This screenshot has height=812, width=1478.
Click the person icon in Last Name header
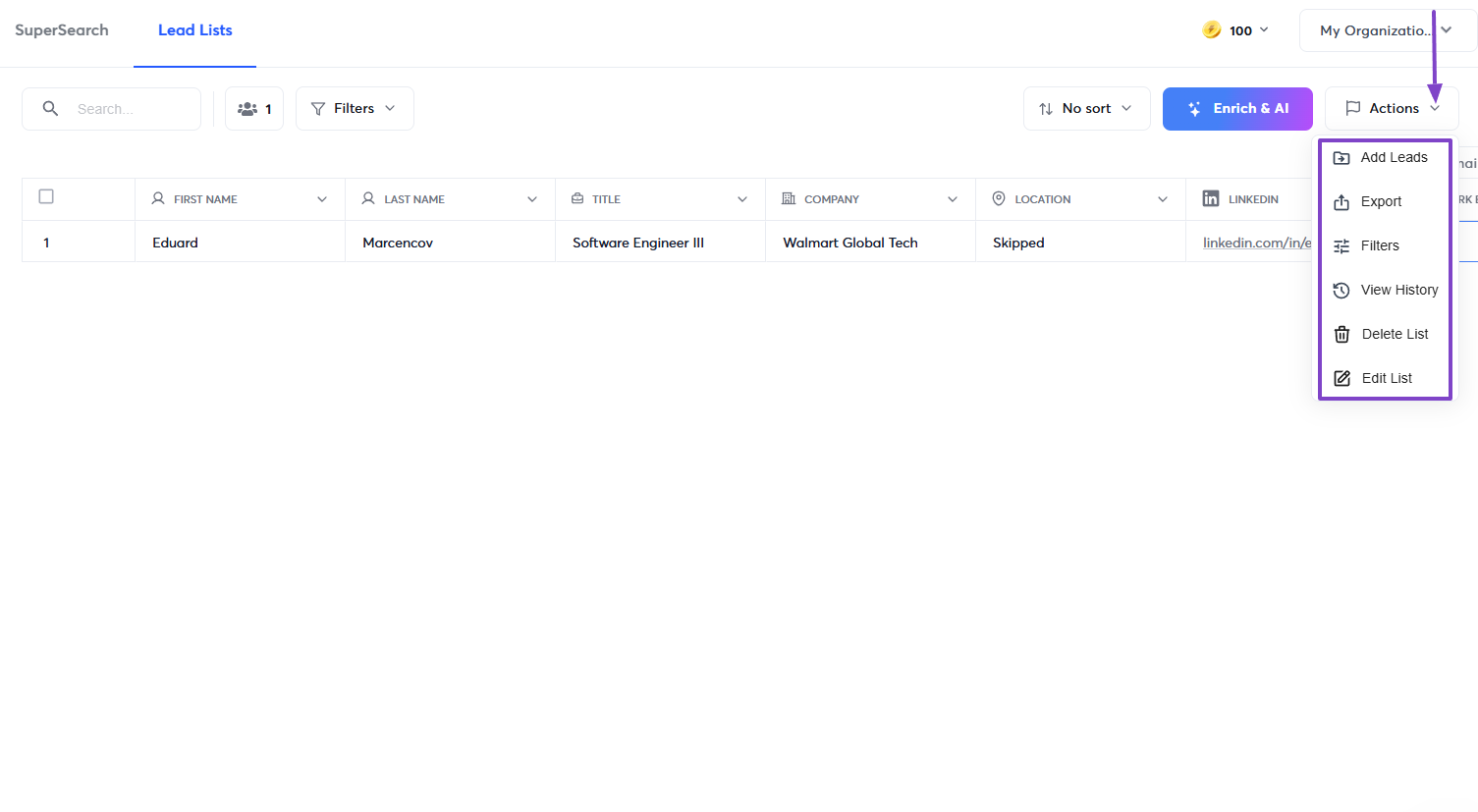pyautogui.click(x=368, y=198)
